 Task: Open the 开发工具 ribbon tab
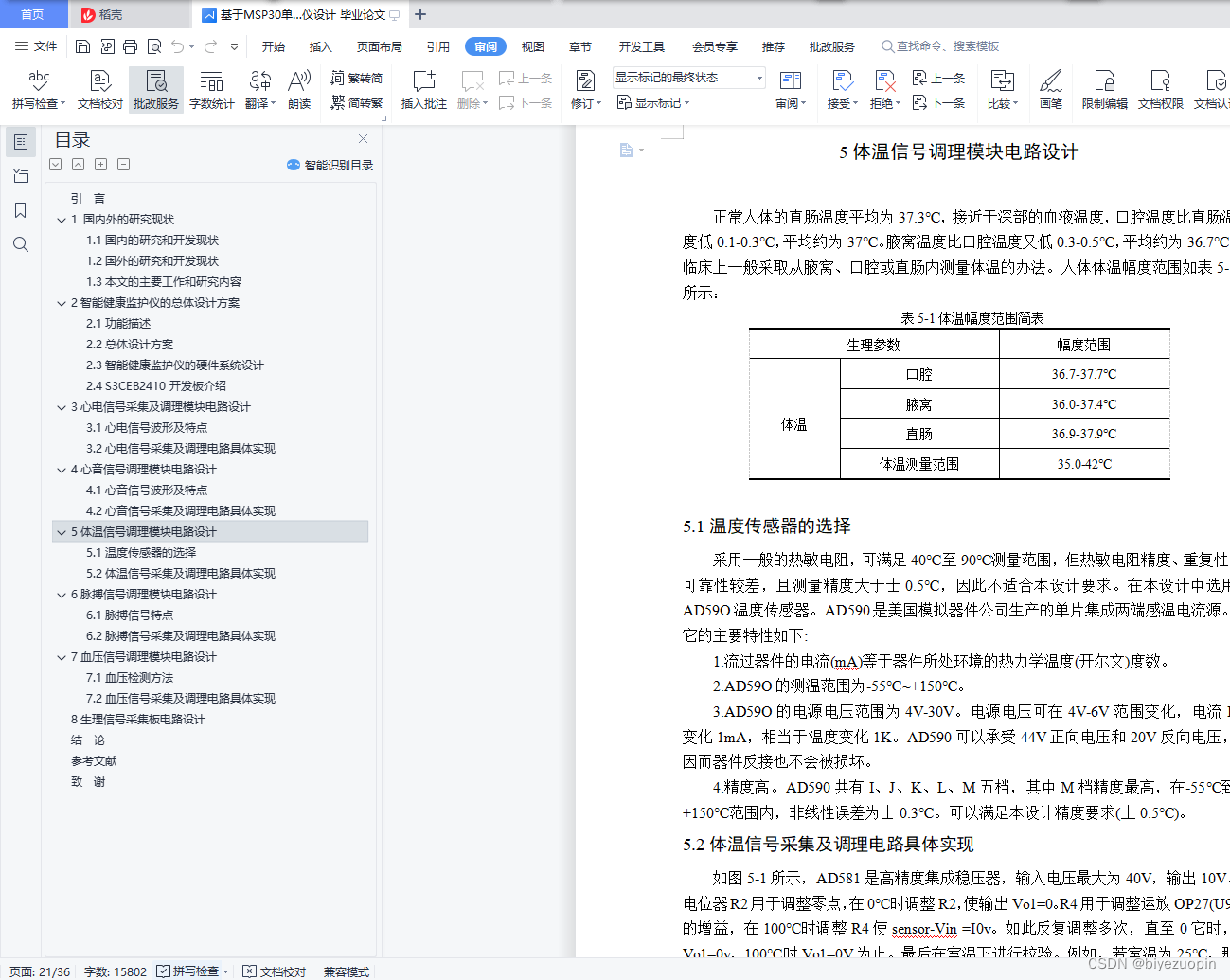[x=642, y=46]
